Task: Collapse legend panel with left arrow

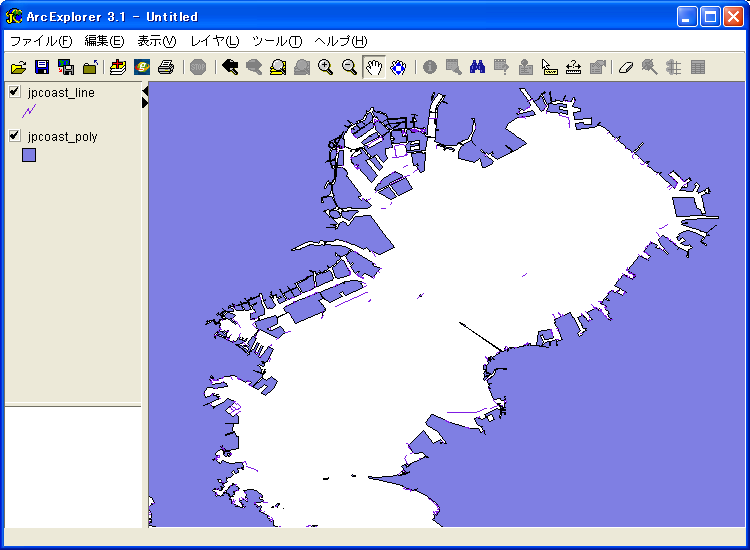Action: pyautogui.click(x=145, y=91)
